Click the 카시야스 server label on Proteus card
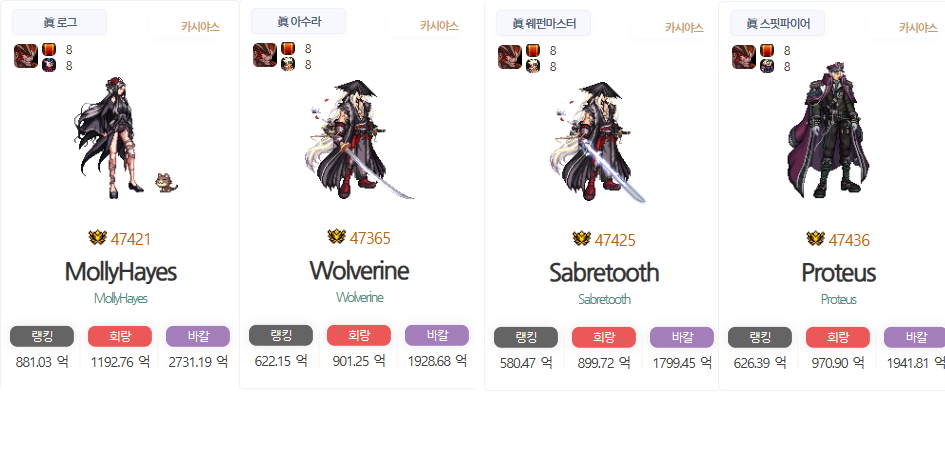Image resolution: width=945 pixels, height=469 pixels. tap(918, 27)
